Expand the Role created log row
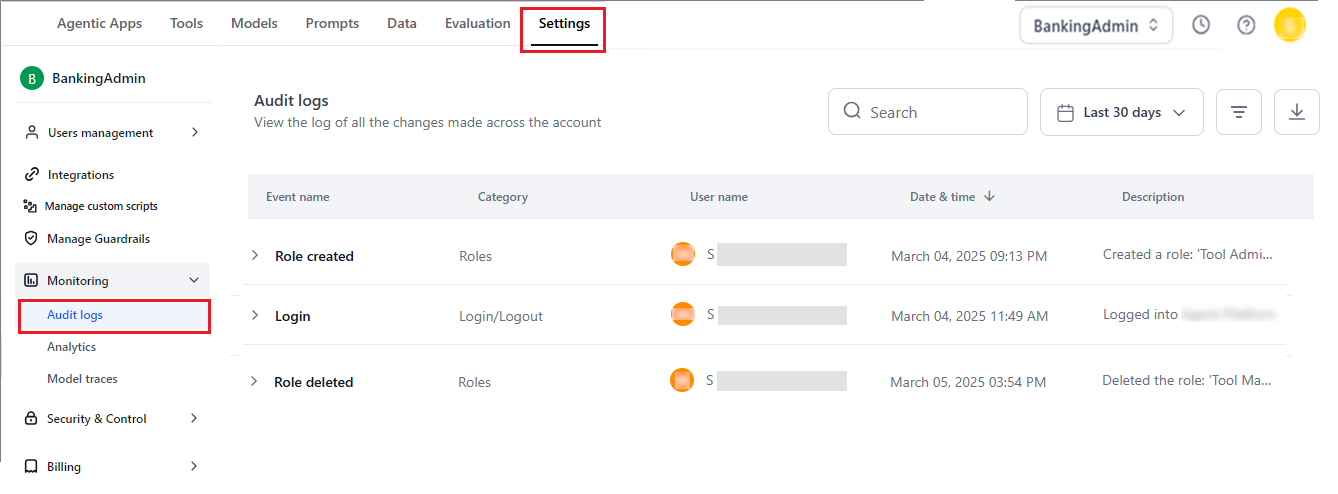The width and height of the screenshot is (1338, 494). 255,256
